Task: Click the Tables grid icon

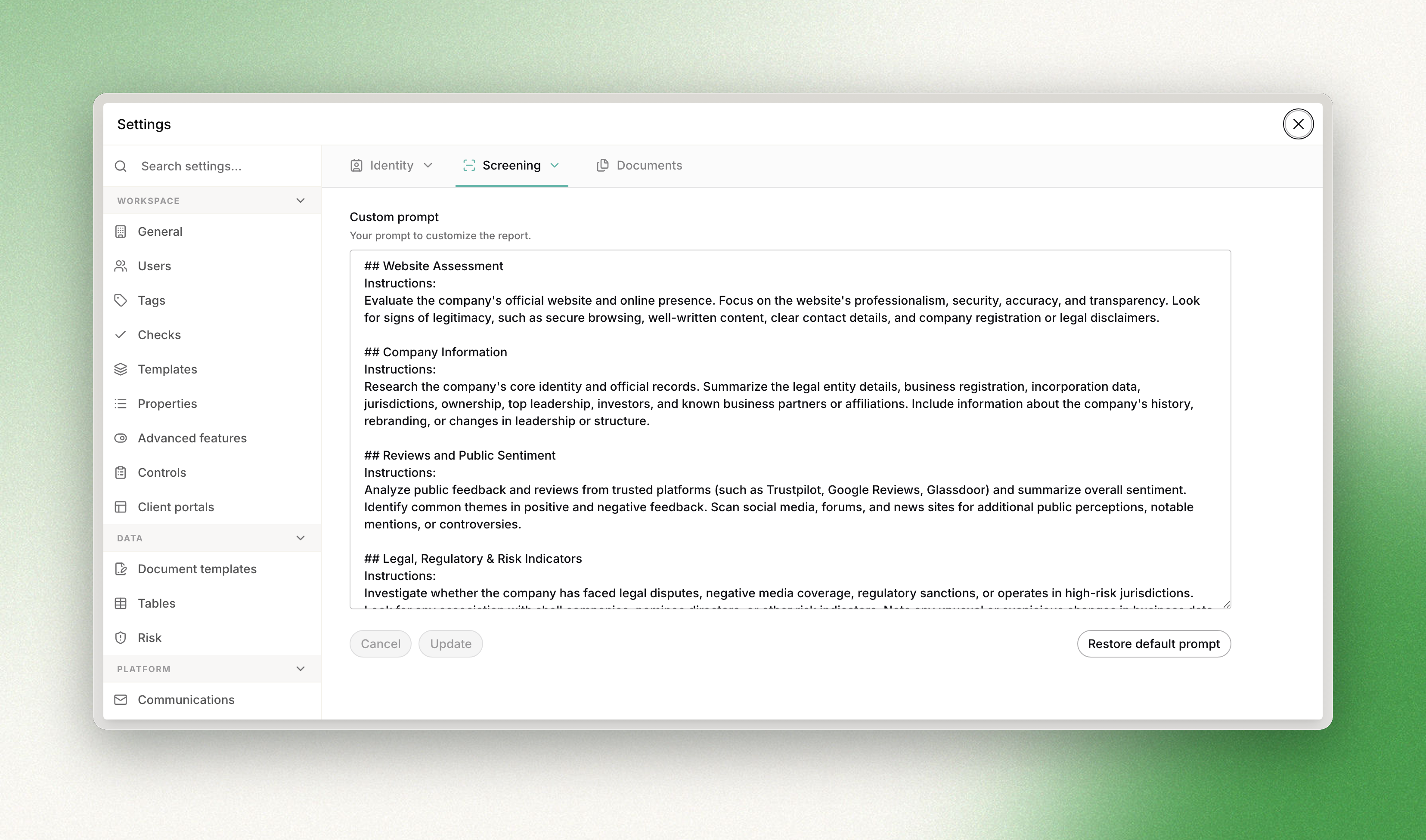Action: 121,603
